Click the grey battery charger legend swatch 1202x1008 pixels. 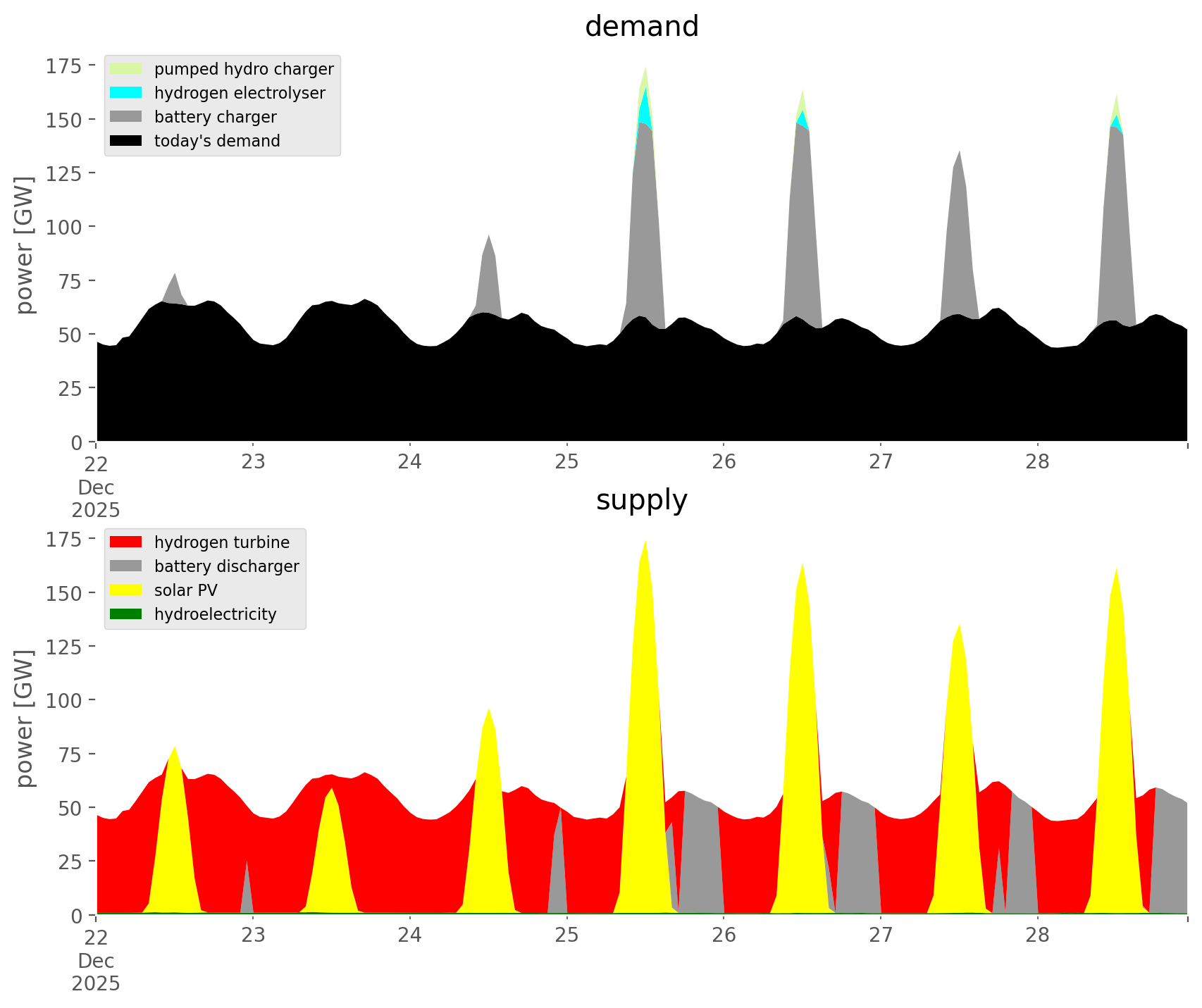point(126,117)
